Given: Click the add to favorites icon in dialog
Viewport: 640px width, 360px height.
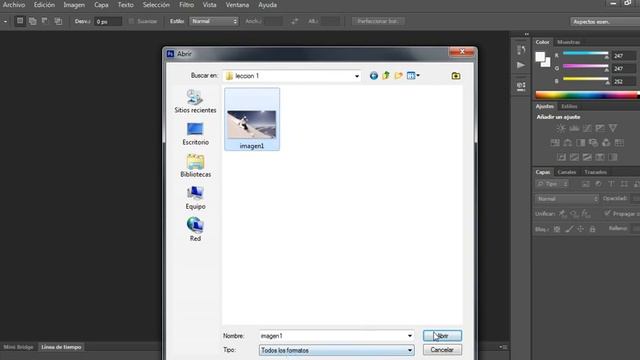Looking at the screenshot, I should [x=456, y=76].
